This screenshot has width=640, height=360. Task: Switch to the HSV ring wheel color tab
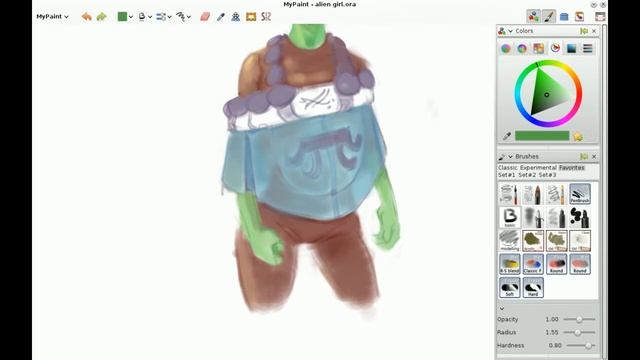coord(522,48)
